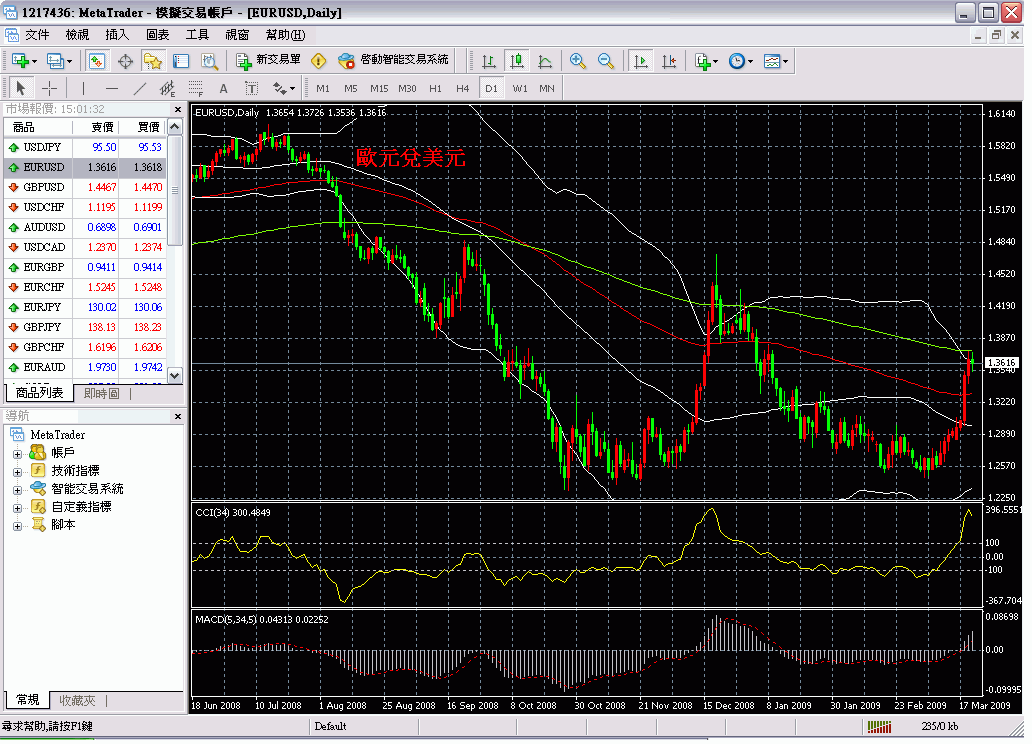Viewport: 1032px width, 744px height.
Task: Expand the 自定義指標 tree node
Action: point(18,508)
